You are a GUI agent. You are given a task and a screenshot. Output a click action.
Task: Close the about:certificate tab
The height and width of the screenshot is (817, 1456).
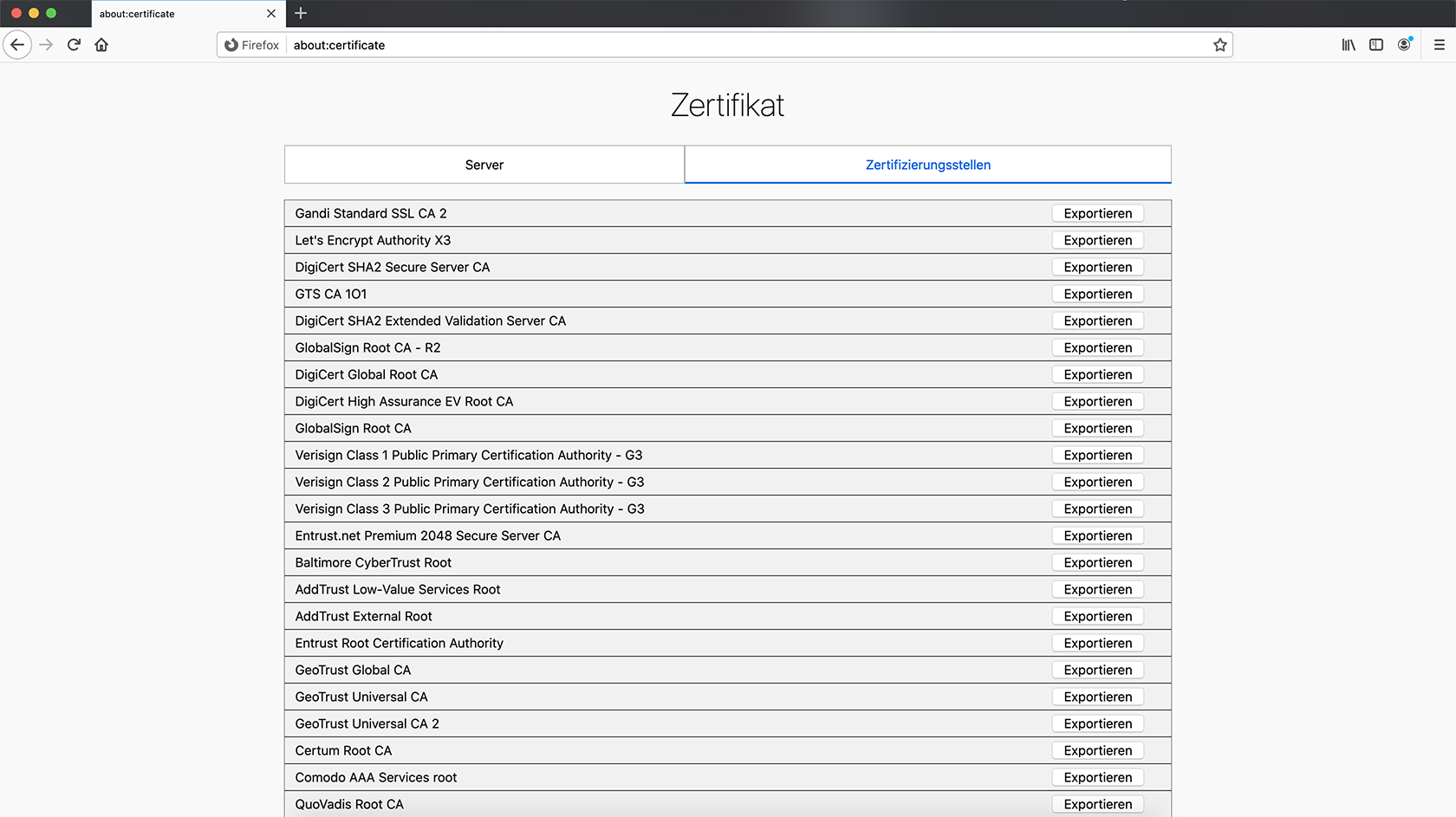[271, 14]
